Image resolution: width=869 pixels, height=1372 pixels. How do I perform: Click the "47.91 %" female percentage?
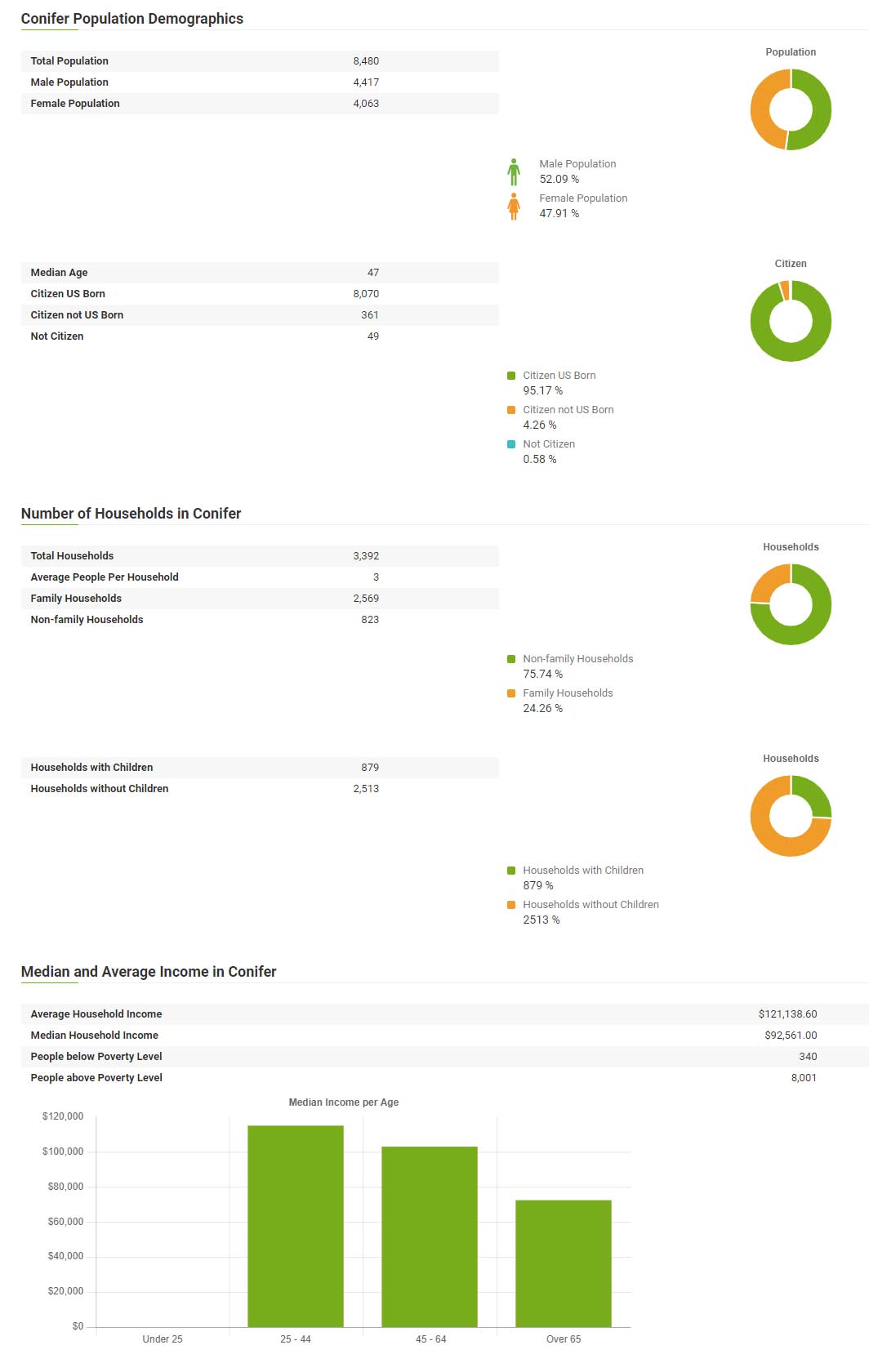click(x=559, y=214)
